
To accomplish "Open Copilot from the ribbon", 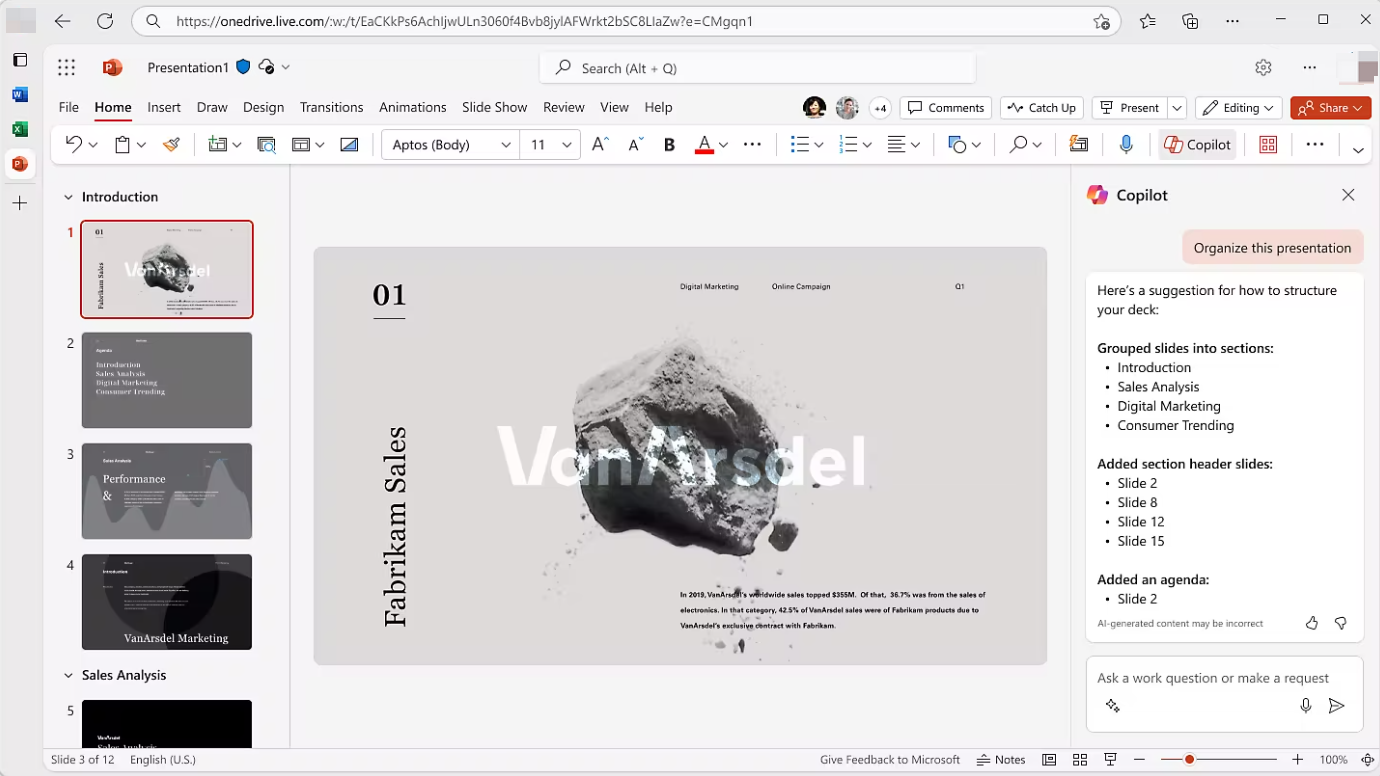I will [x=1197, y=144].
